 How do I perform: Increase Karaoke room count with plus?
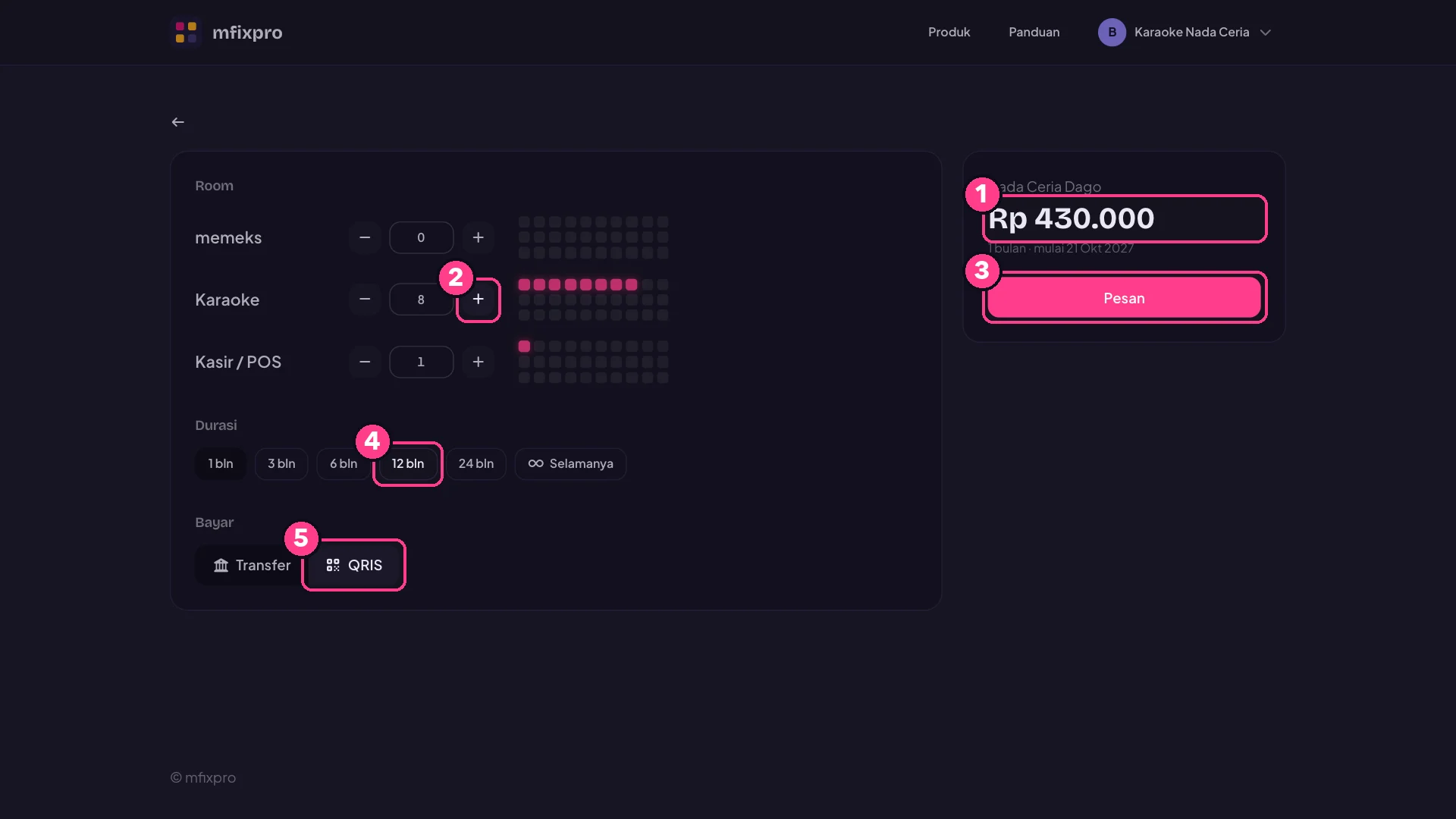click(x=479, y=300)
